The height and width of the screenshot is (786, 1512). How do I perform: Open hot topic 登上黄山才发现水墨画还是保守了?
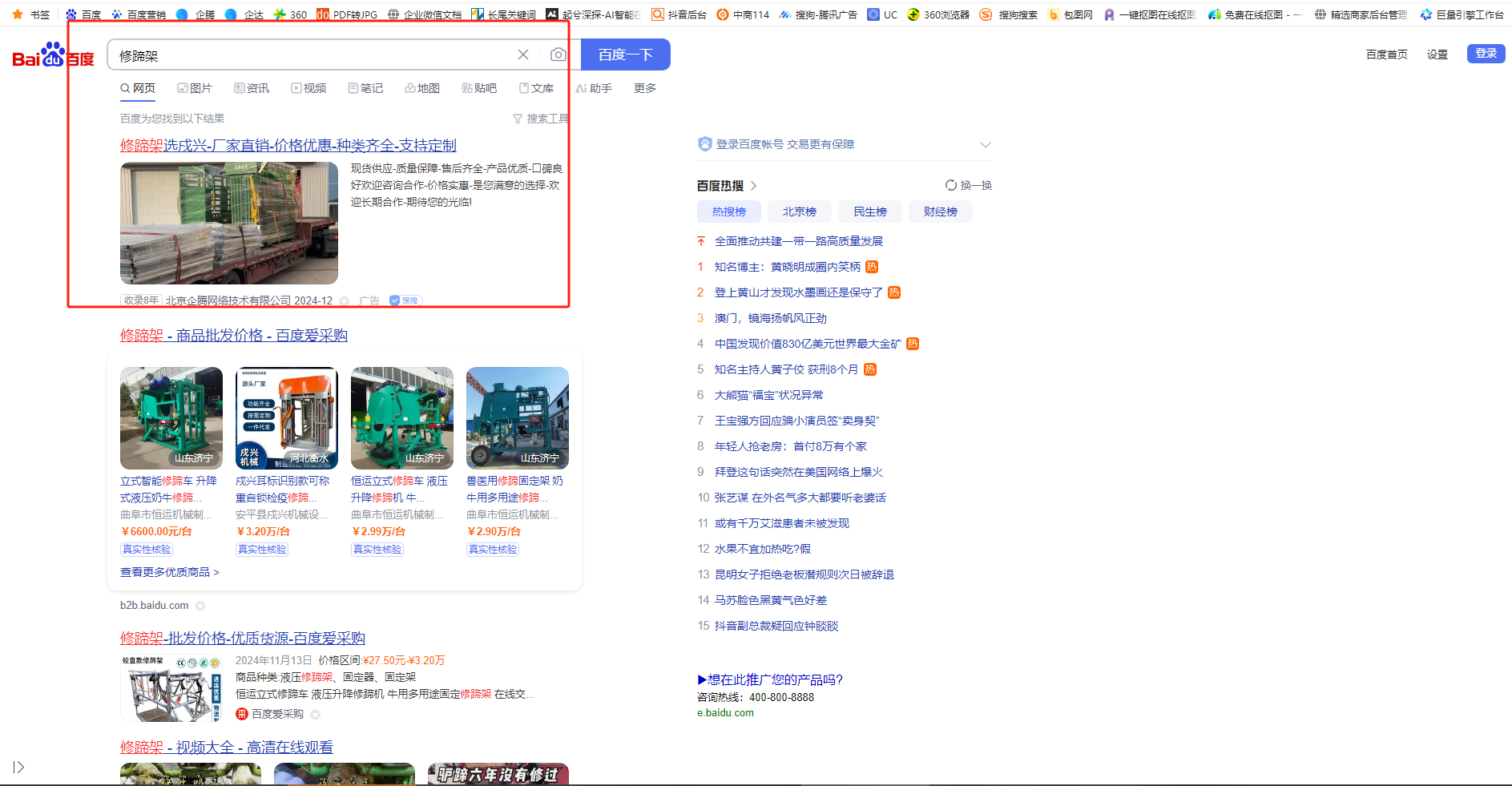point(799,292)
